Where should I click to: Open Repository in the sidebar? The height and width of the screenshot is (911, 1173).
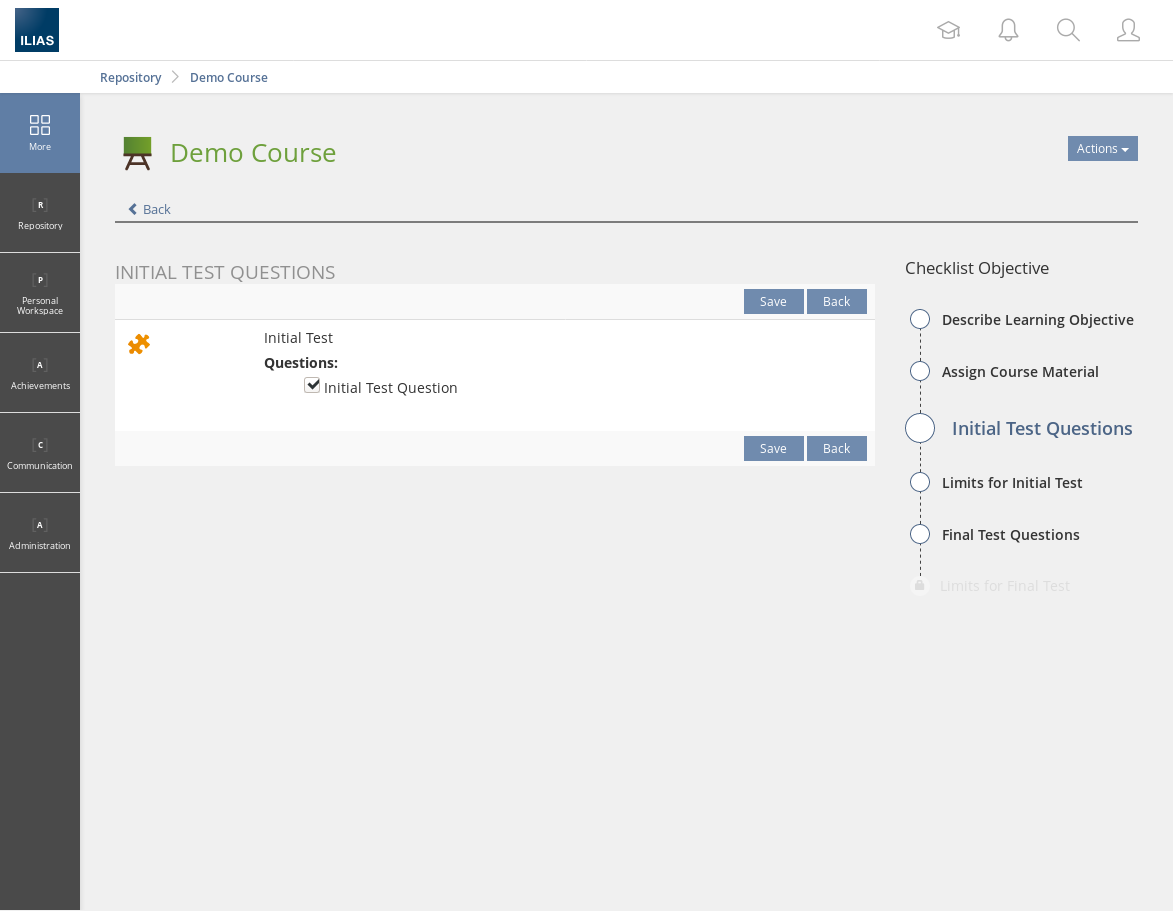click(40, 213)
